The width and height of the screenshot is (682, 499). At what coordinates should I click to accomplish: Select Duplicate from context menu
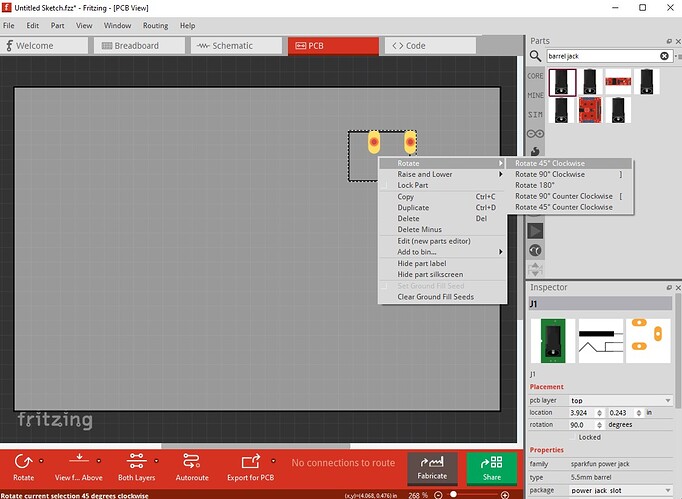click(441, 208)
